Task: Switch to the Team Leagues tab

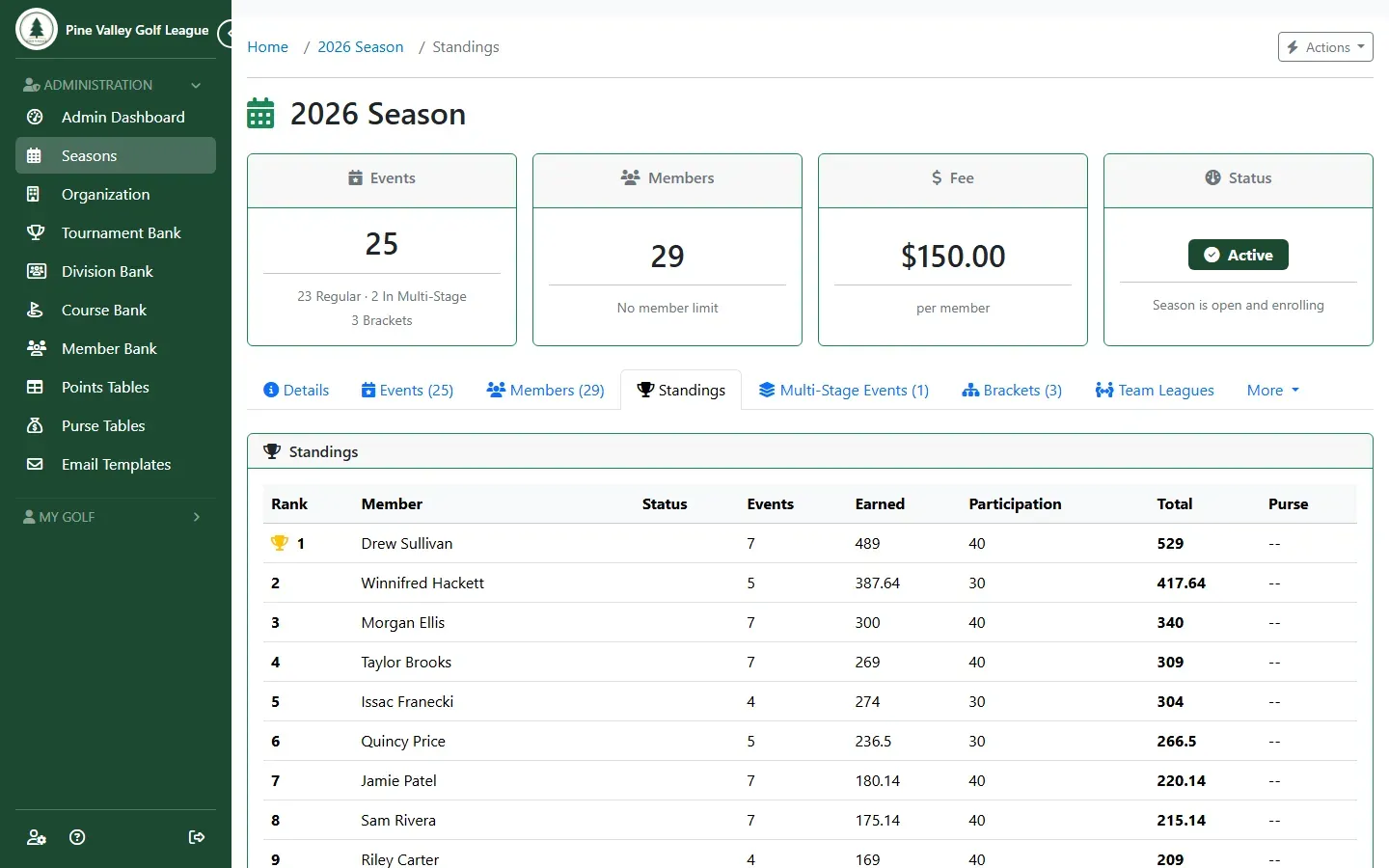Action: (x=1155, y=391)
